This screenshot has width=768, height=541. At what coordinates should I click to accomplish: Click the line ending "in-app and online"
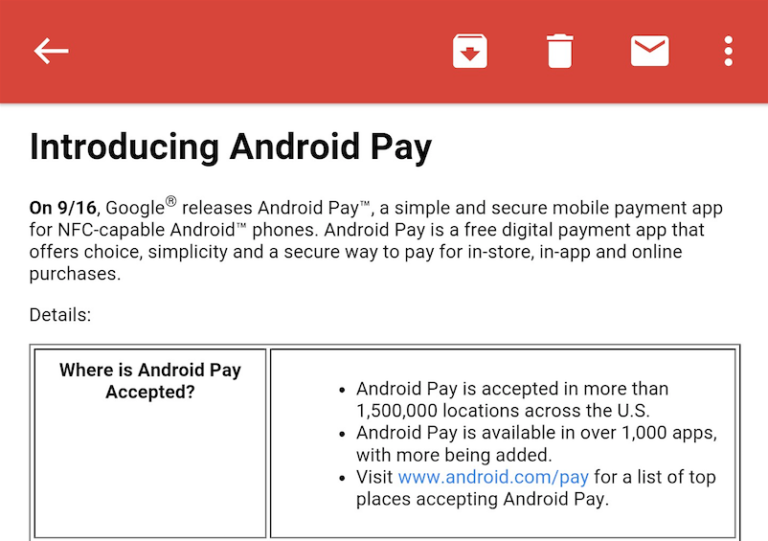click(x=356, y=252)
